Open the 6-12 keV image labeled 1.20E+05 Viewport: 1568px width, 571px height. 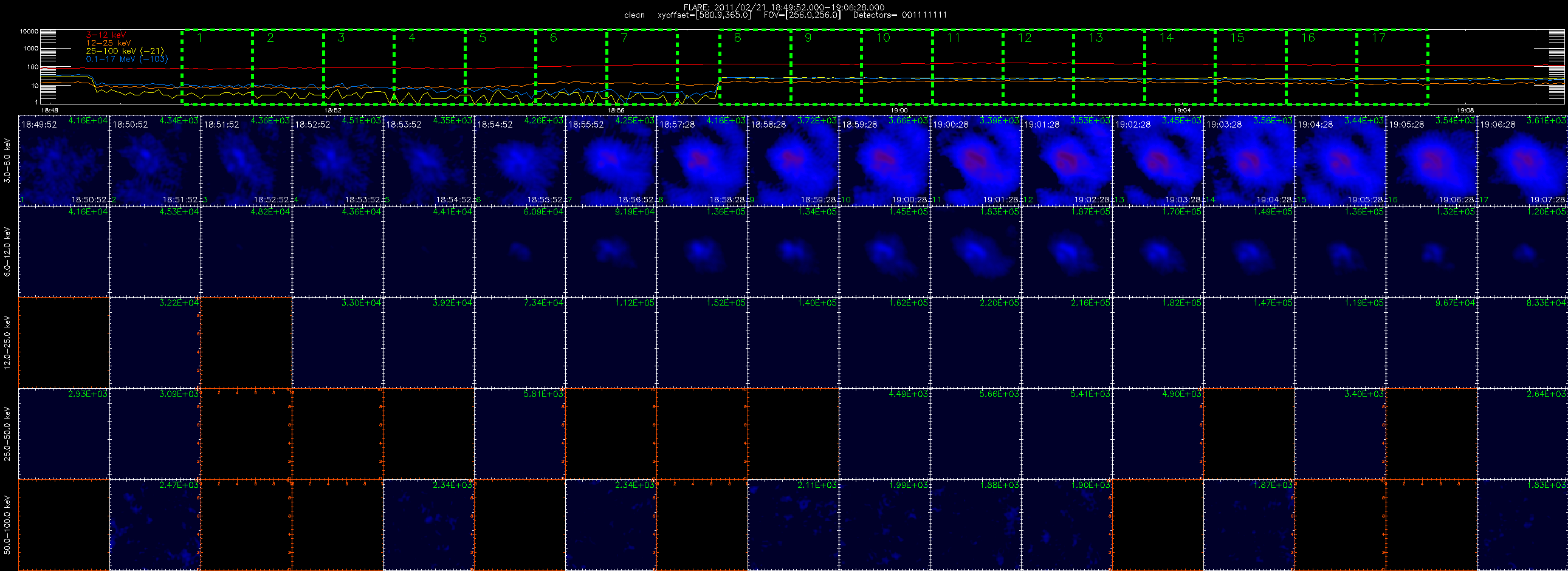[x=1523, y=251]
